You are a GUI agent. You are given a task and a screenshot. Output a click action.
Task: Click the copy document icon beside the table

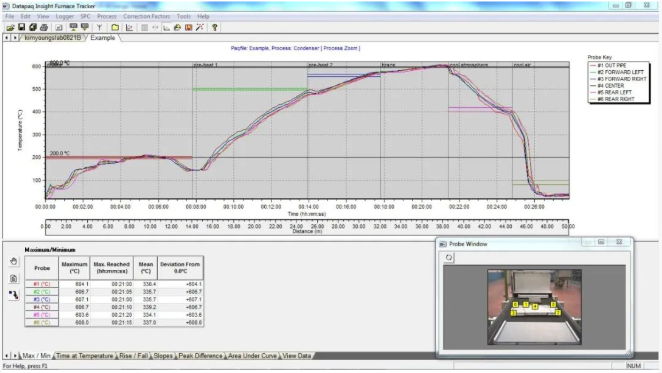tap(14, 278)
